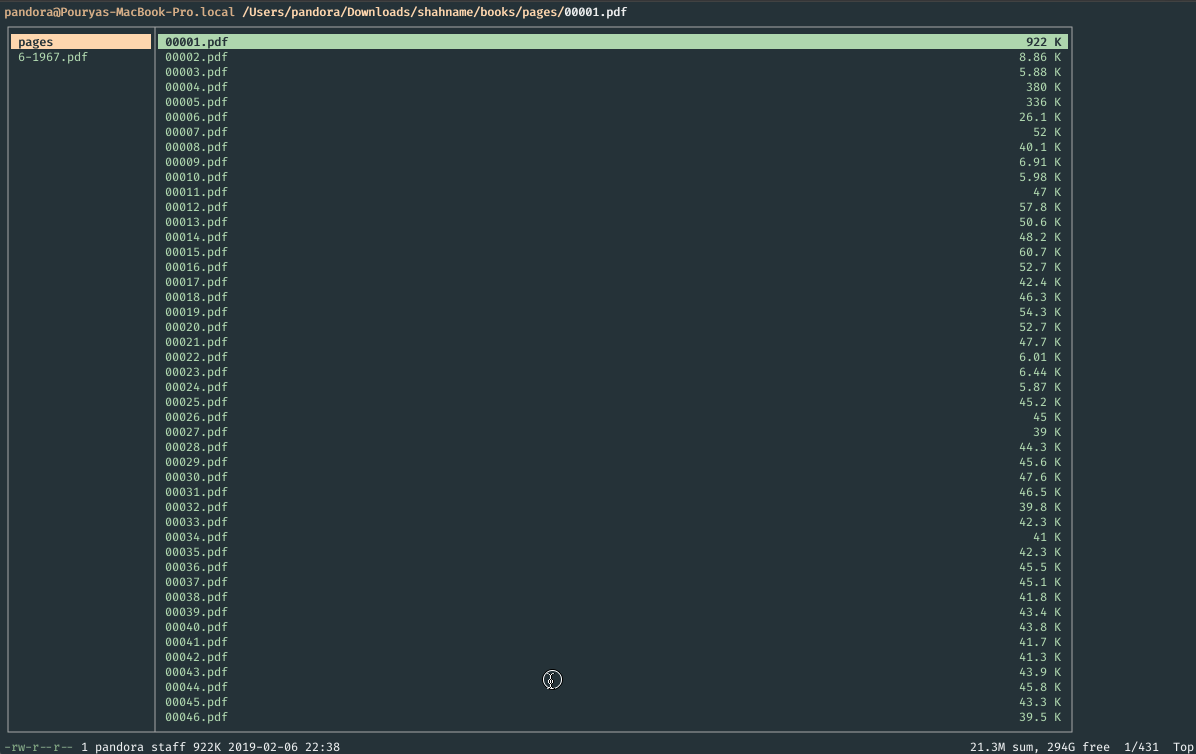Select 00038.pdf in the file column
The image size is (1196, 754).
pos(195,596)
